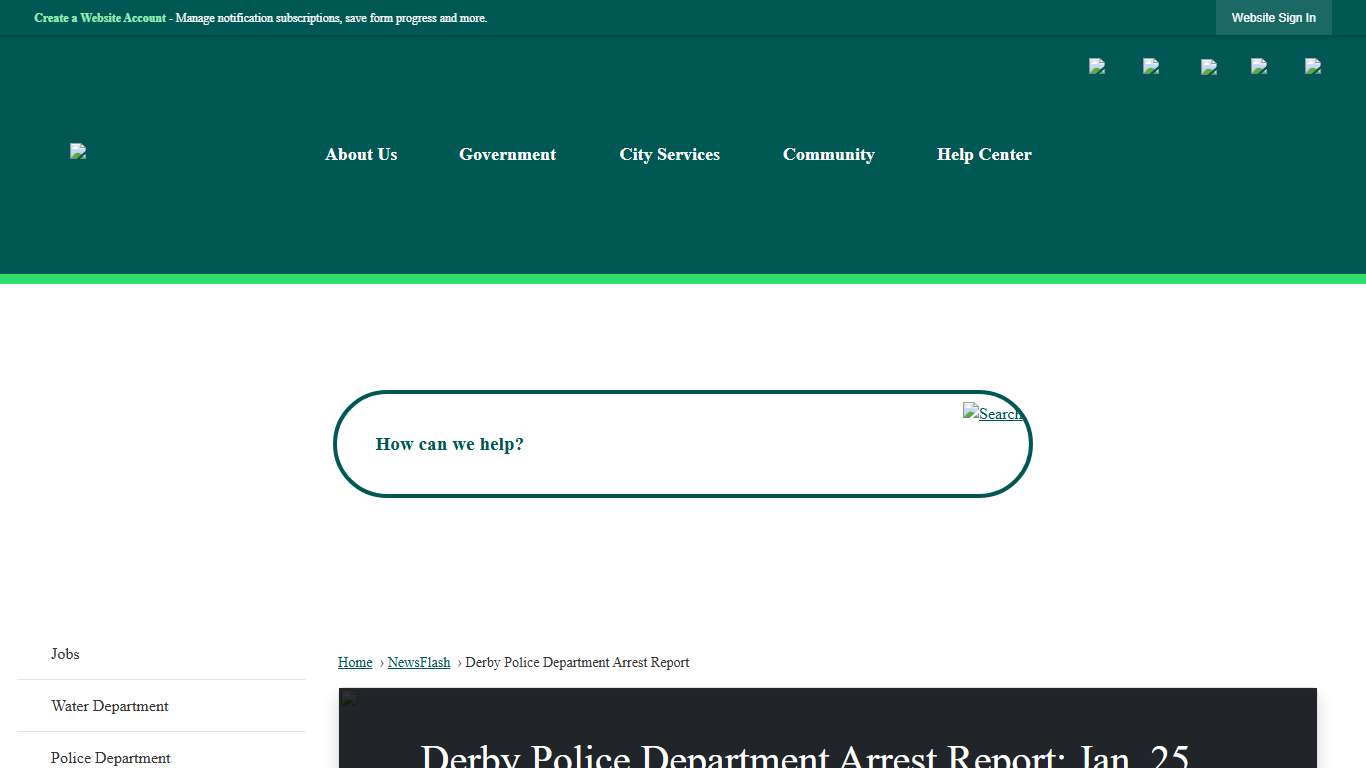Open the About Us dropdown menu

click(x=361, y=154)
